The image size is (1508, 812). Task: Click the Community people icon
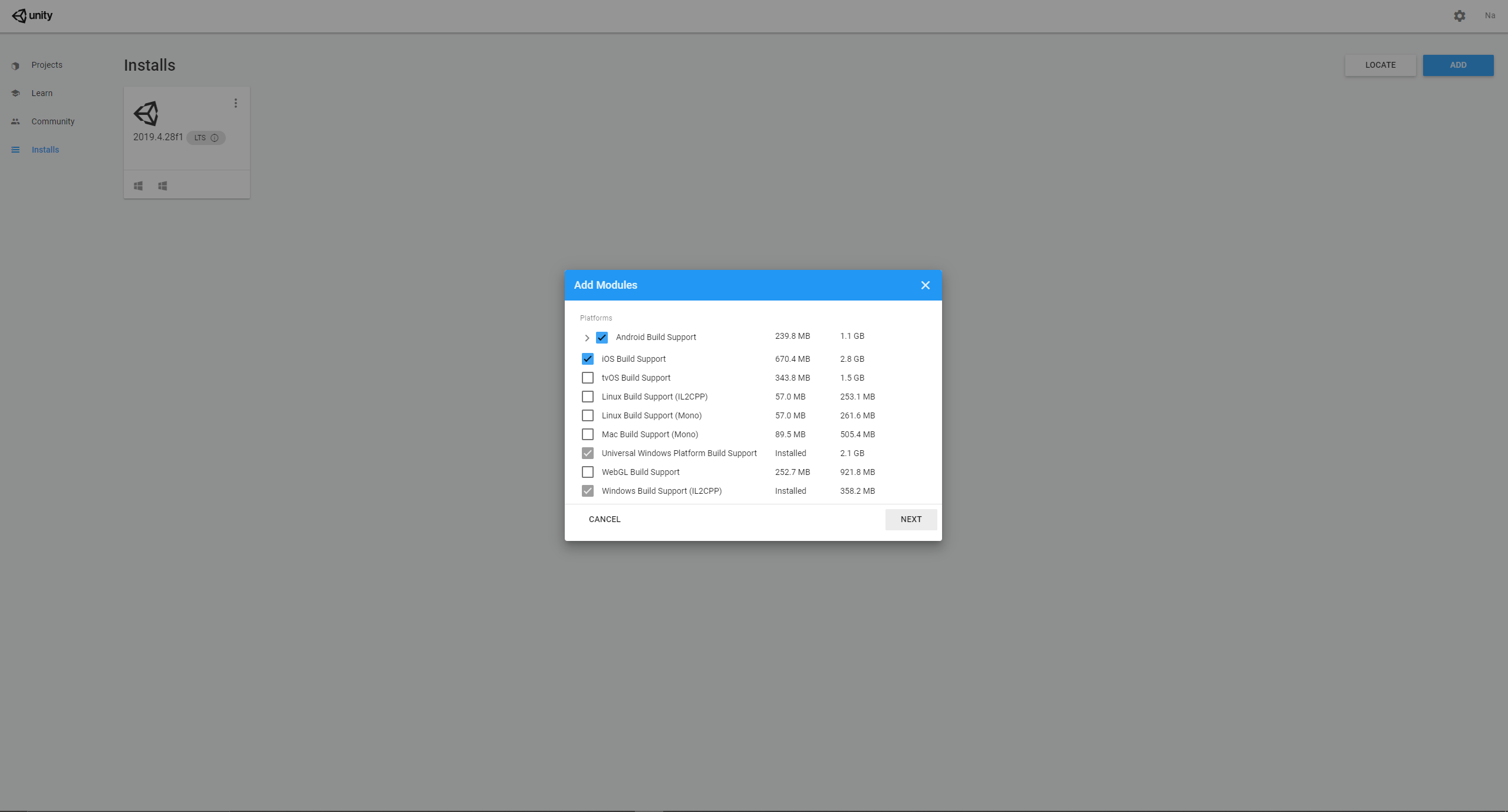[16, 121]
